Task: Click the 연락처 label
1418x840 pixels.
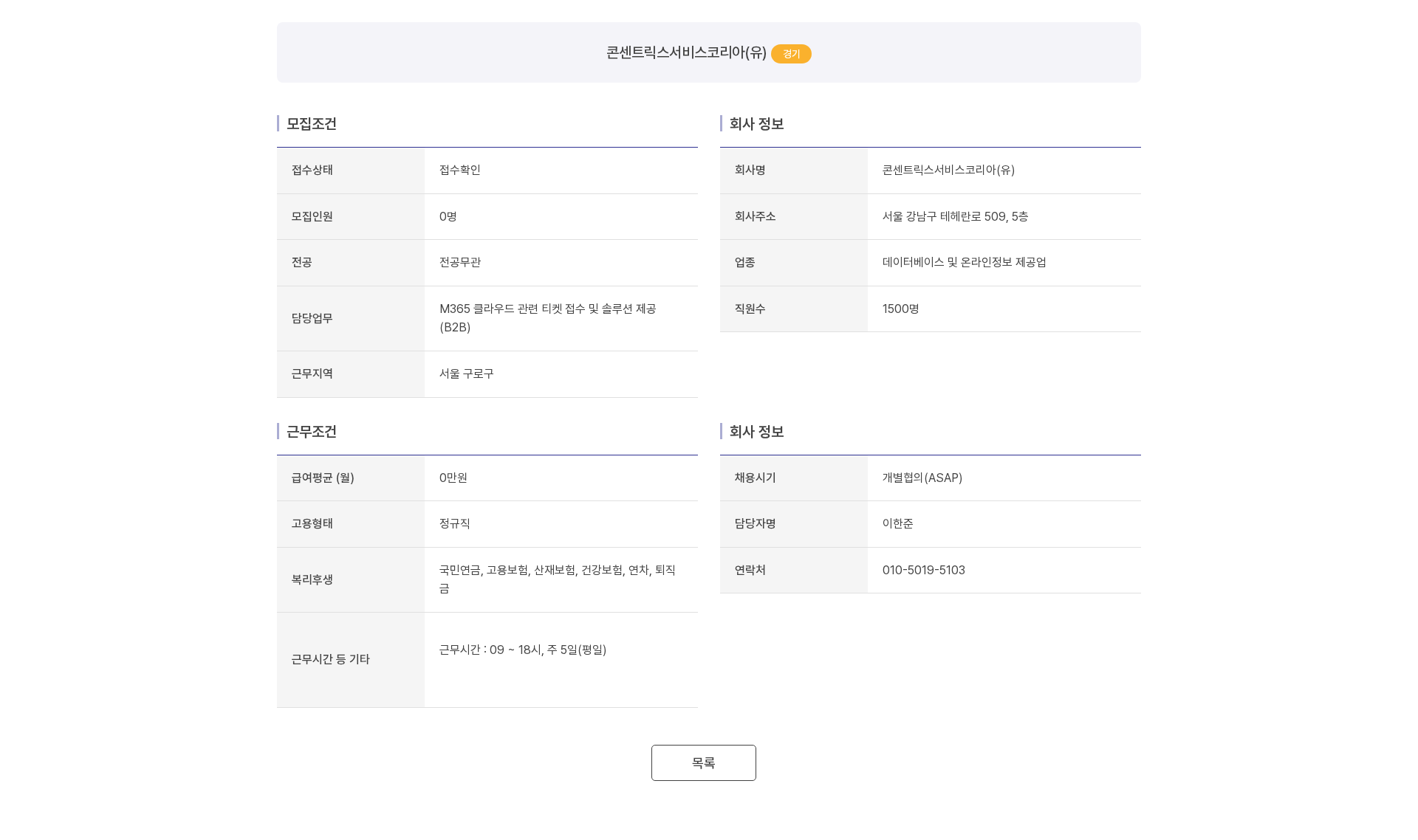Action: (x=750, y=570)
